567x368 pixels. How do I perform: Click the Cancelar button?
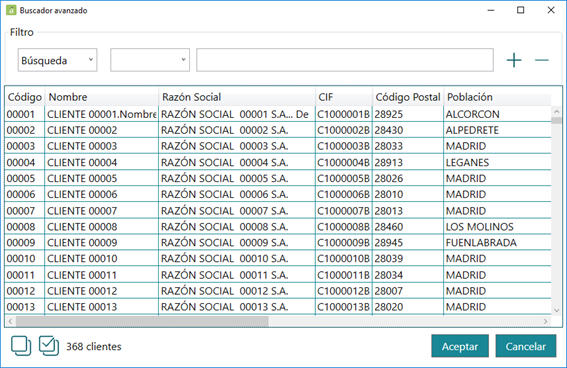click(x=526, y=346)
